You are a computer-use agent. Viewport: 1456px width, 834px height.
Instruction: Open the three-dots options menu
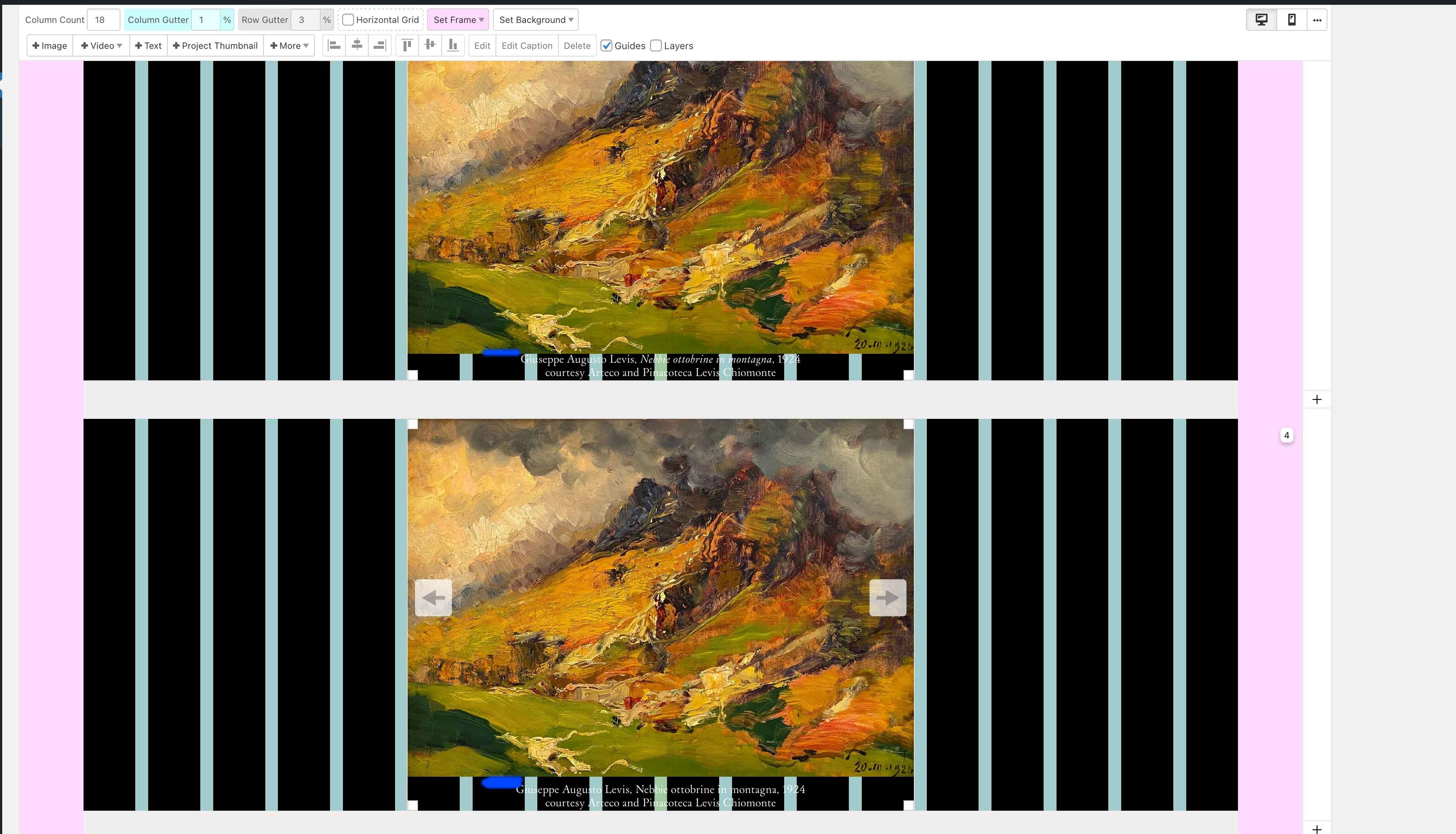[x=1317, y=20]
